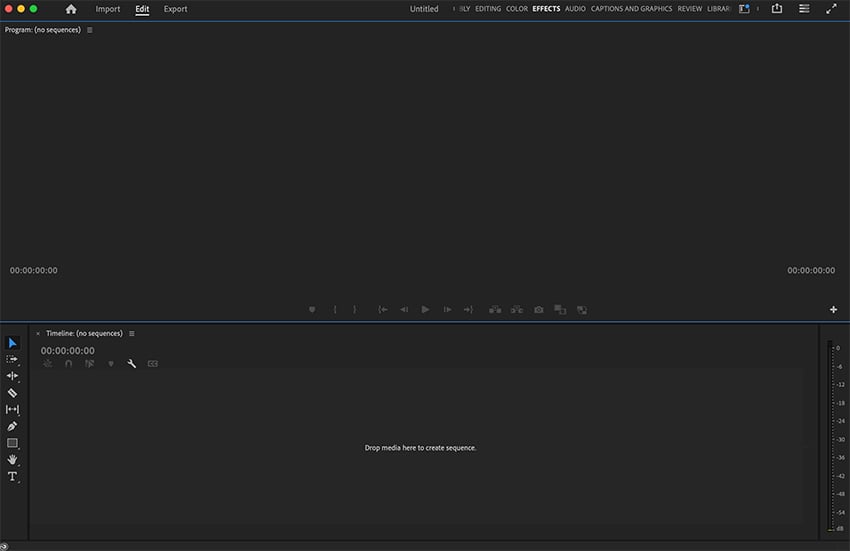Viewport: 850px width, 551px height.
Task: Select the Ripple Edit tool
Action: click(12, 376)
